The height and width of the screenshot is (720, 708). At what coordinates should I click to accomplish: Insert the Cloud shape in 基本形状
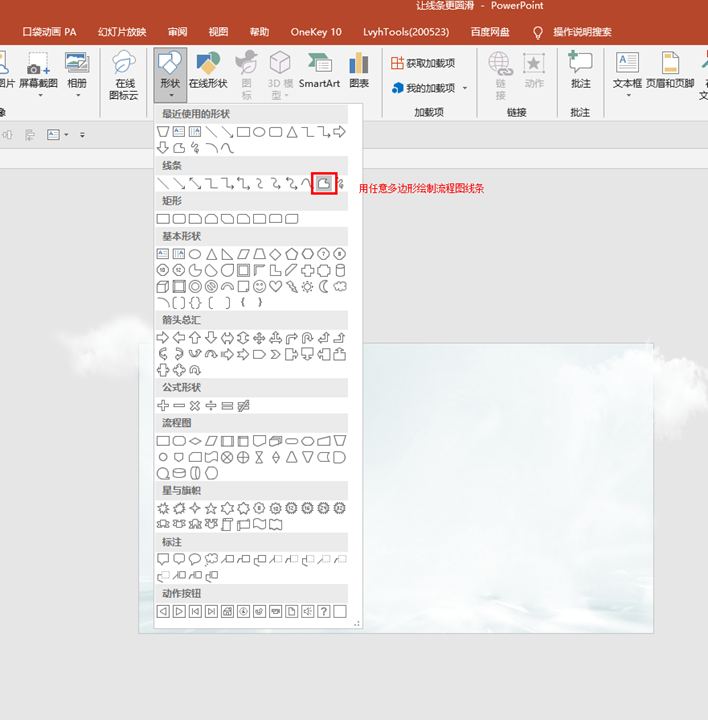coord(340,287)
